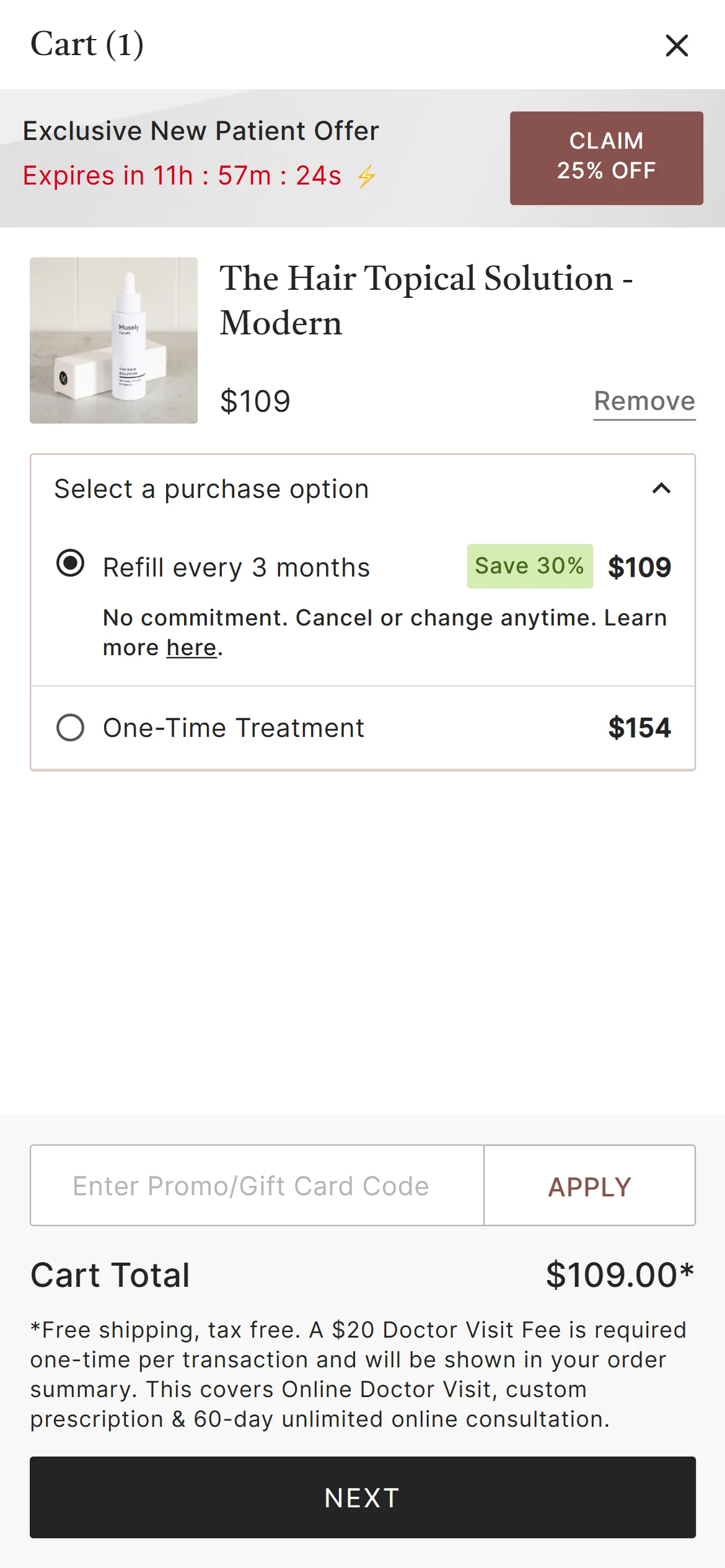Click the Cart (1) heading
Viewport: 725px width, 1568px height.
tap(87, 45)
